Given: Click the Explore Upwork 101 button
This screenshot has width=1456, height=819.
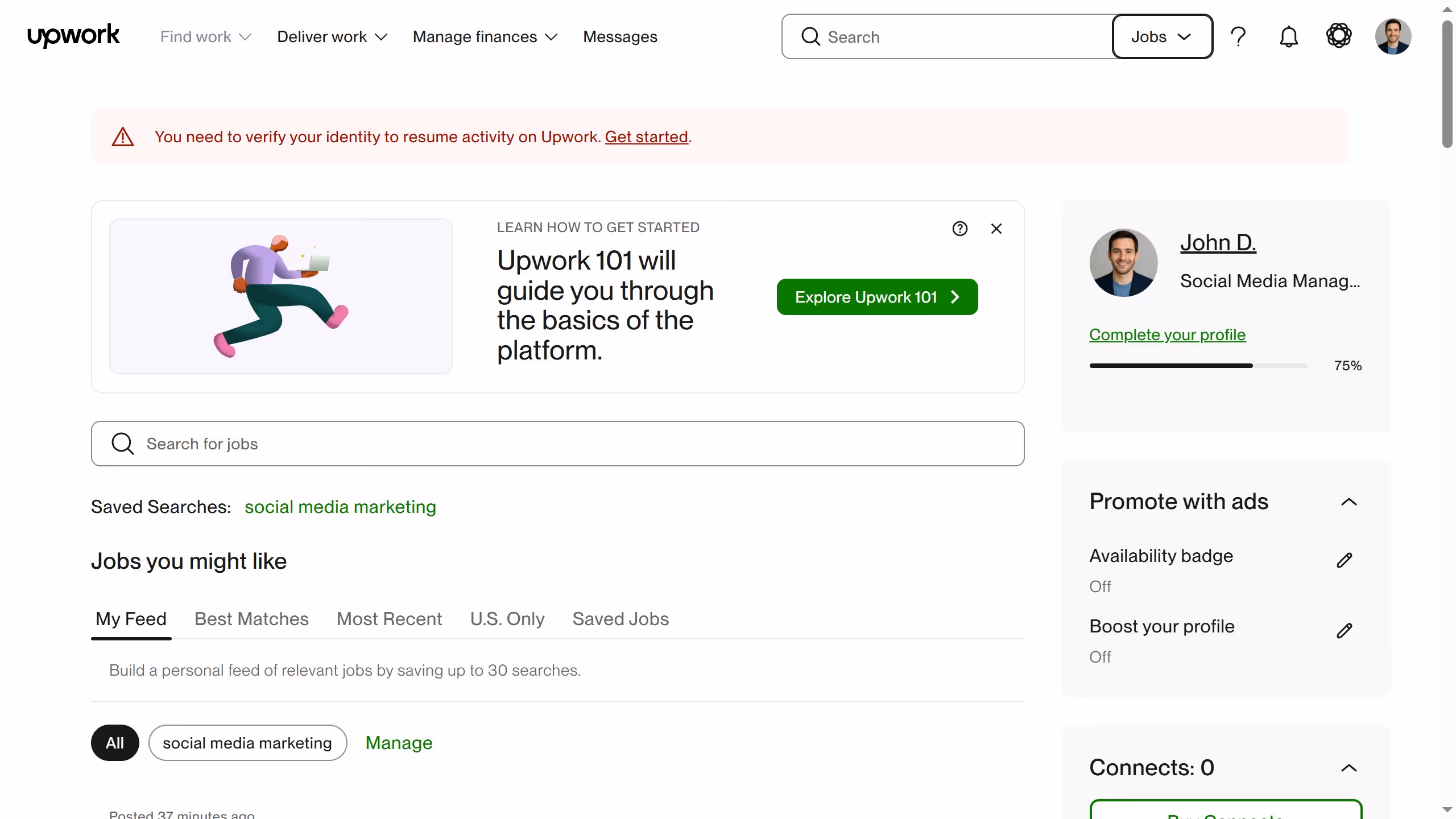Looking at the screenshot, I should (x=876, y=296).
